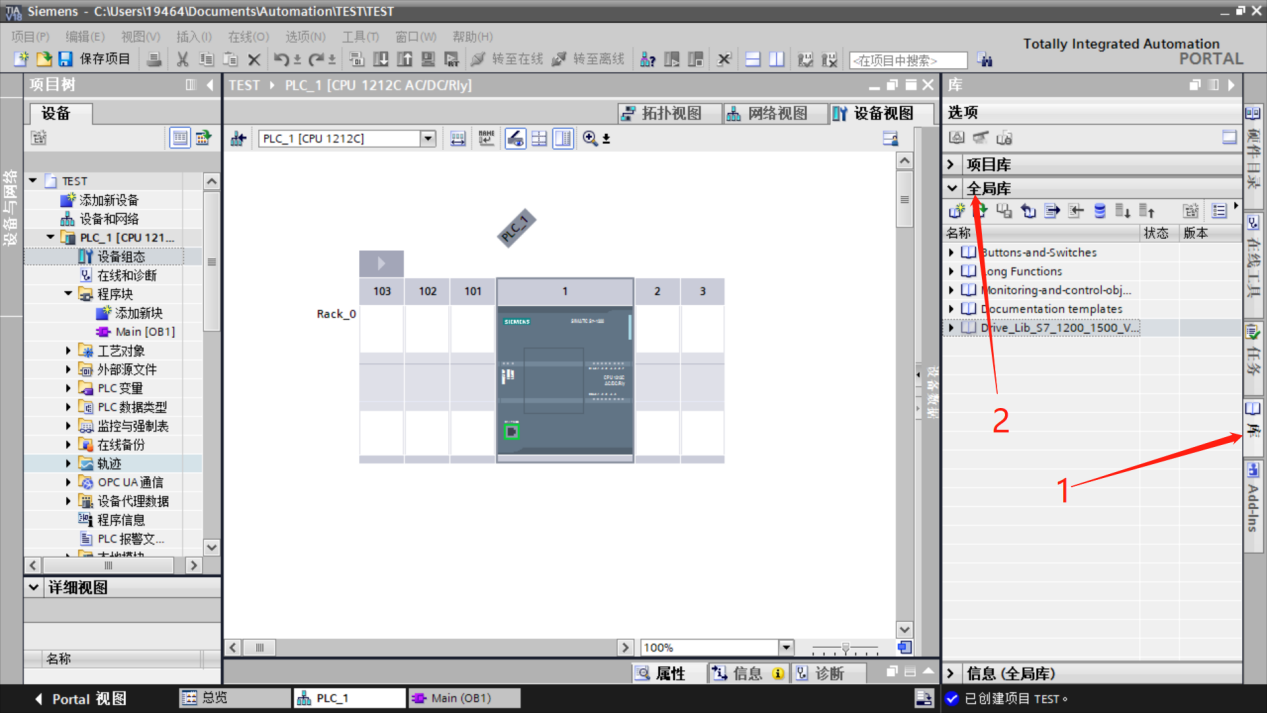Click the redo arrow icon
Viewport: 1267px width, 713px height.
(x=315, y=60)
